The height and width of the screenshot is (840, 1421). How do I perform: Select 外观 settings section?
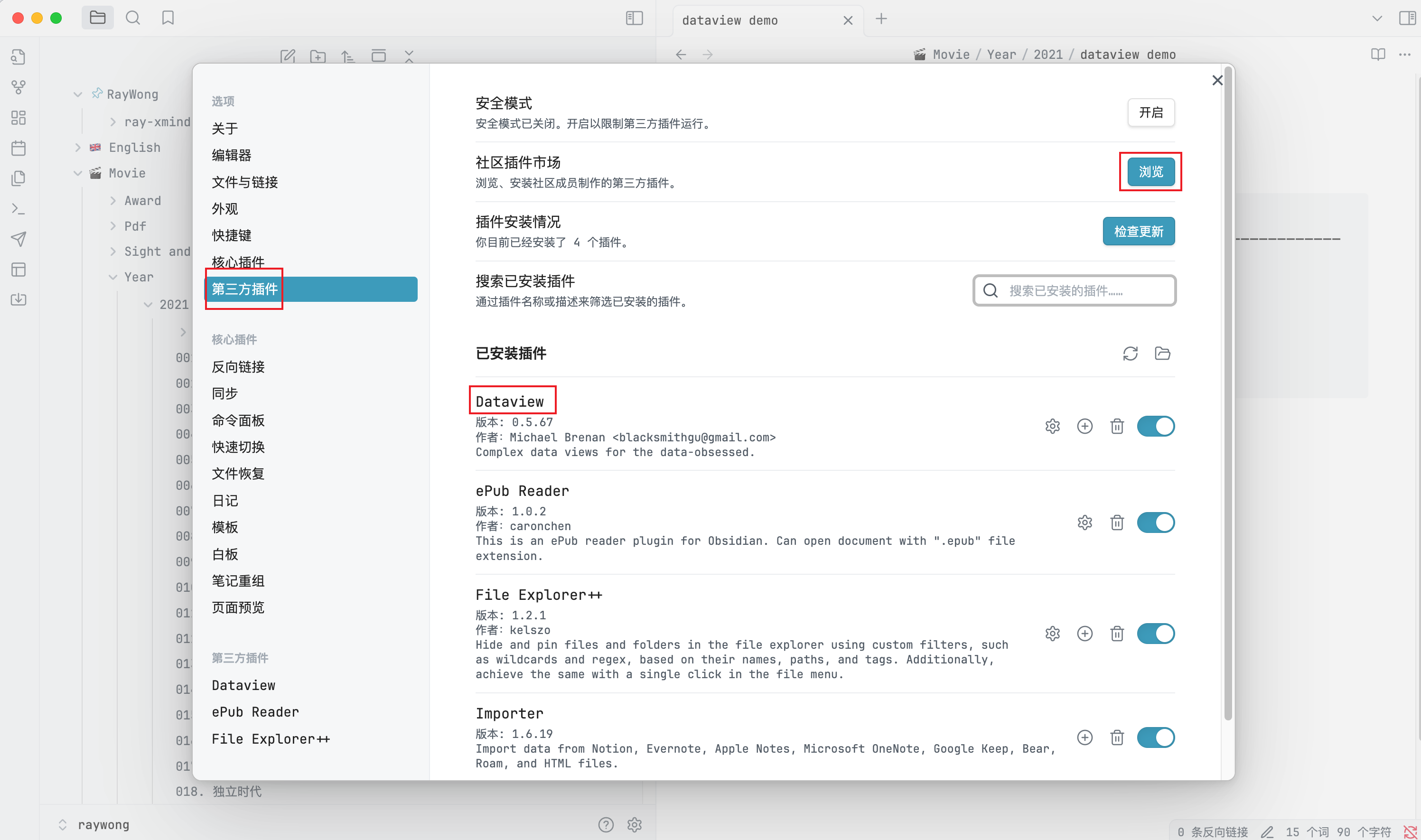click(x=224, y=209)
